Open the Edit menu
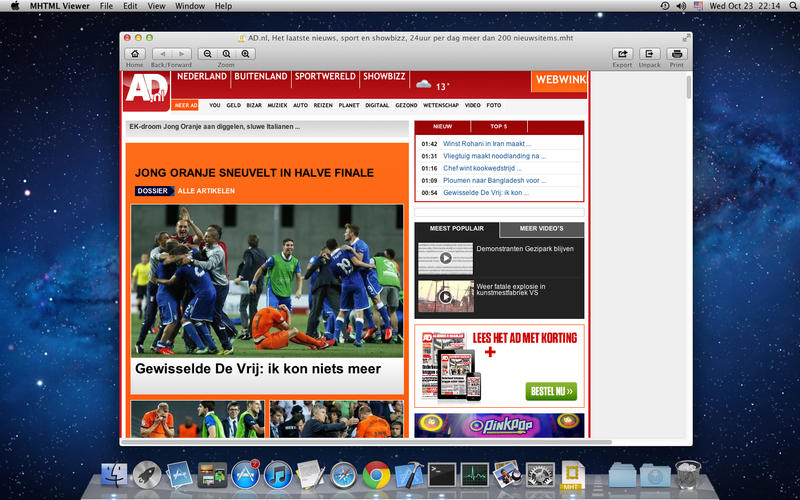The image size is (800, 500). (130, 6)
